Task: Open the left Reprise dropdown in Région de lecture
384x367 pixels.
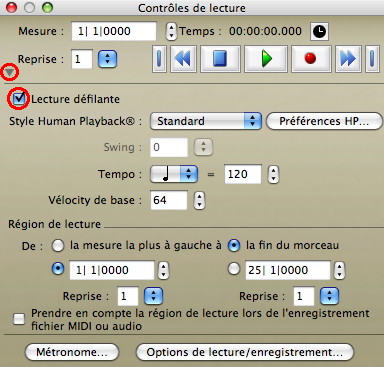Action: pyautogui.click(x=153, y=296)
